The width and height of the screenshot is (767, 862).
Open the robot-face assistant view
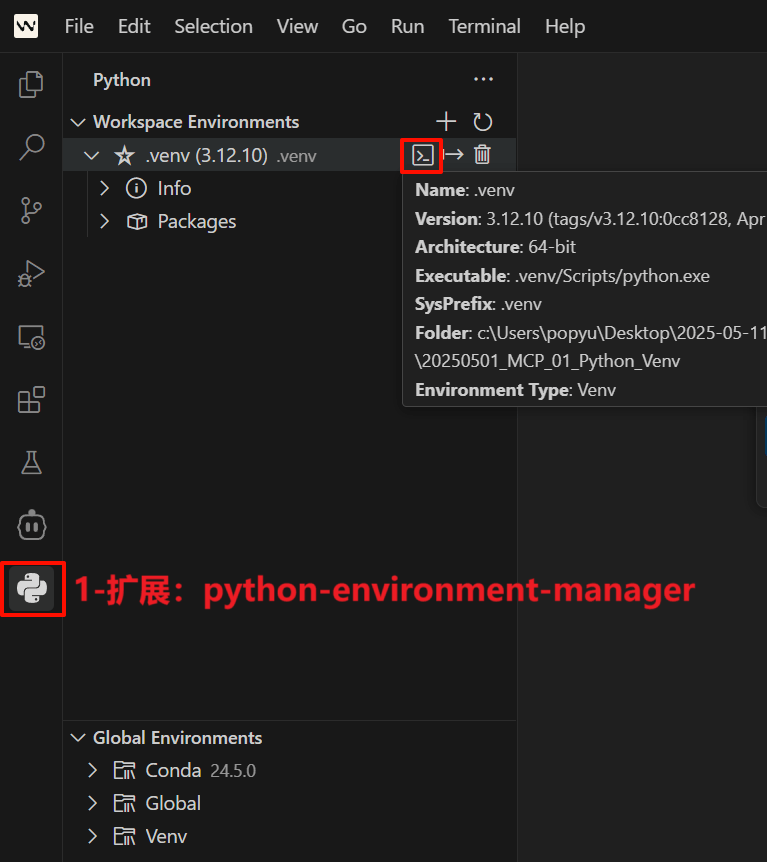[x=31, y=526]
